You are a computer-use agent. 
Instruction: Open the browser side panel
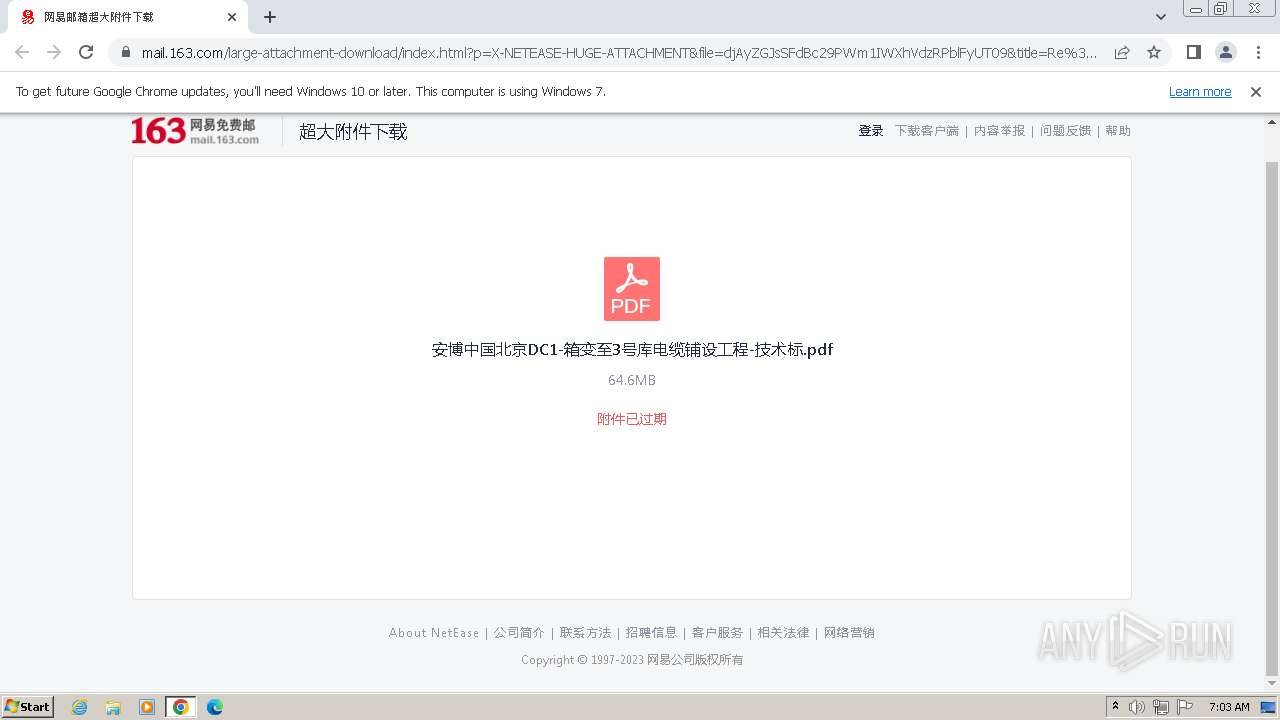click(1194, 52)
